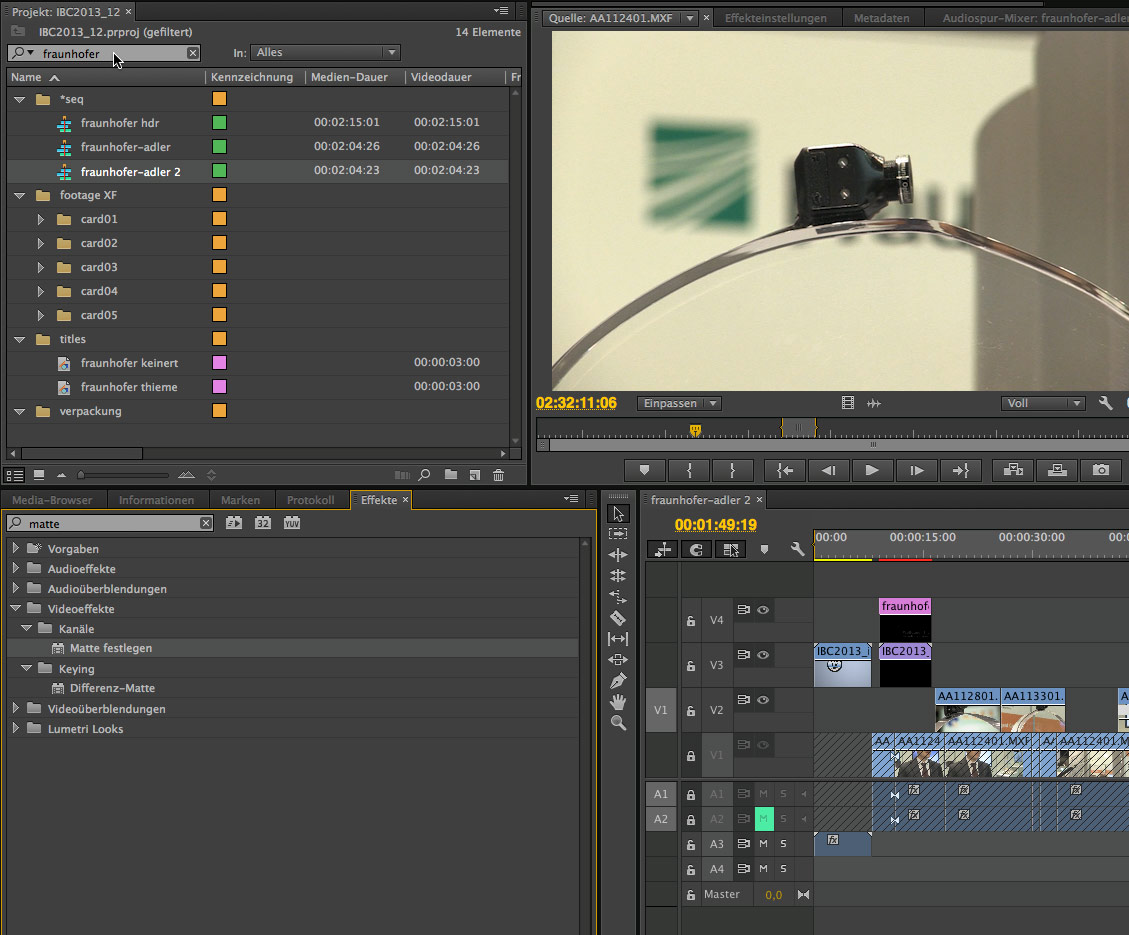Viewport: 1129px width, 935px height.
Task: Click the Export Frame camera icon
Action: point(1100,470)
